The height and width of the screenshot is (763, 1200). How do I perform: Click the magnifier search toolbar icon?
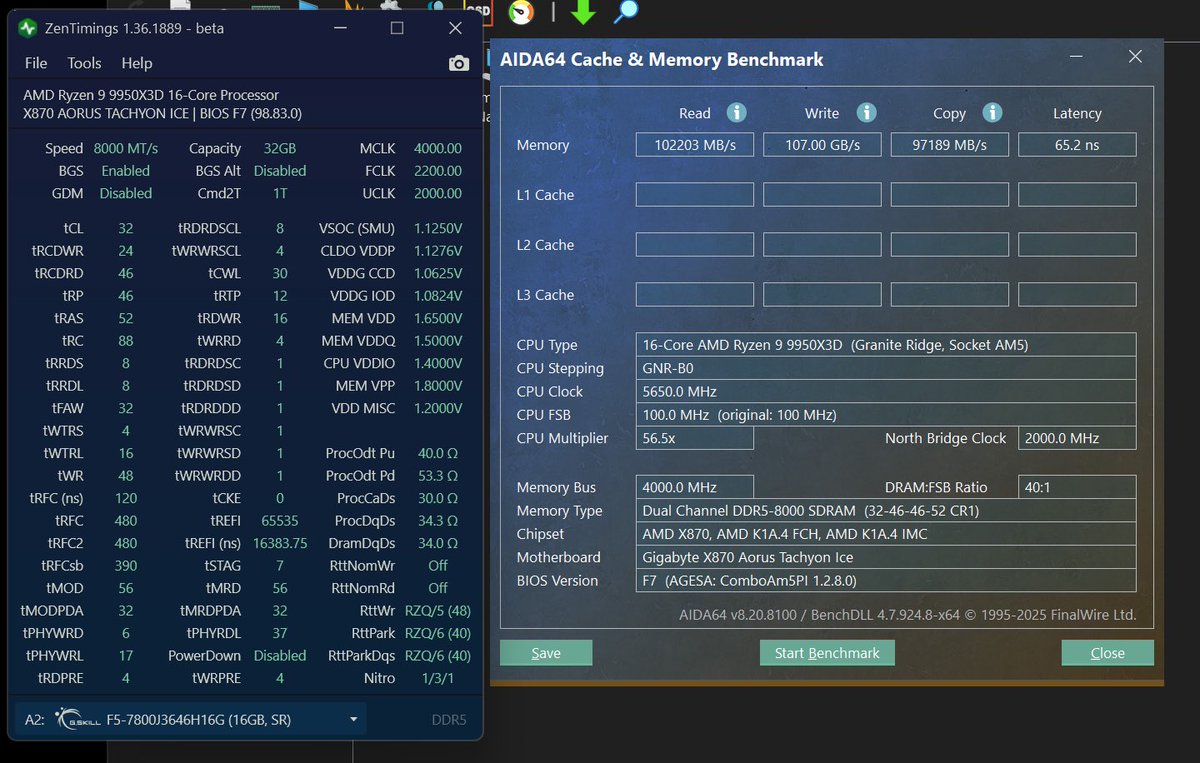click(626, 12)
